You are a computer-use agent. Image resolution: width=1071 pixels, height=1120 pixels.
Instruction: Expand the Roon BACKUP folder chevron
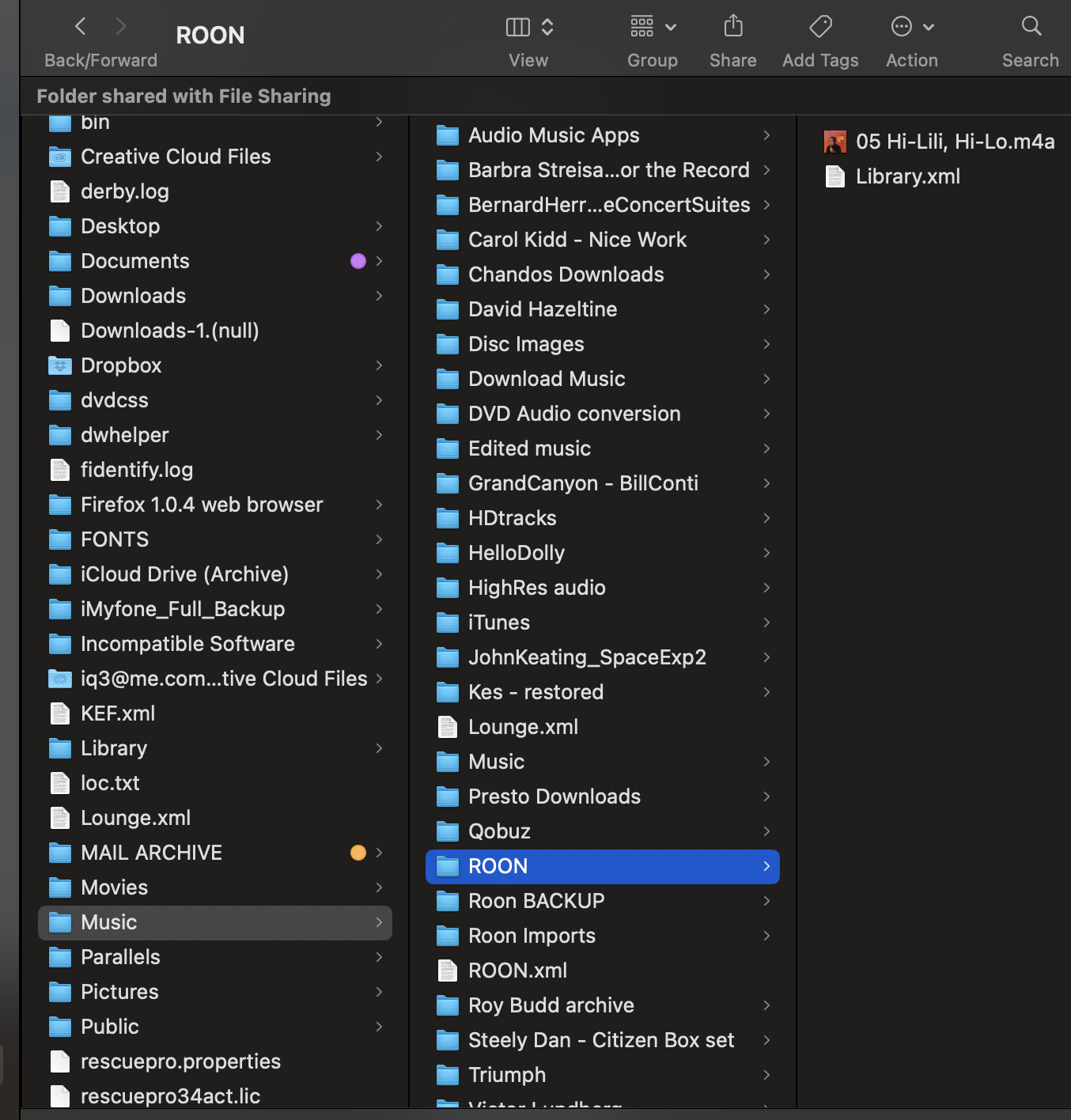click(766, 901)
